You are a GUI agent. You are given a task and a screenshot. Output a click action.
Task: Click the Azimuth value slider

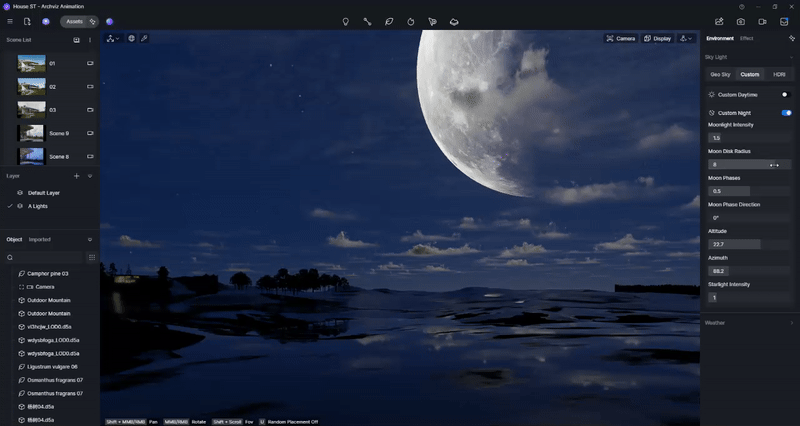tap(749, 271)
